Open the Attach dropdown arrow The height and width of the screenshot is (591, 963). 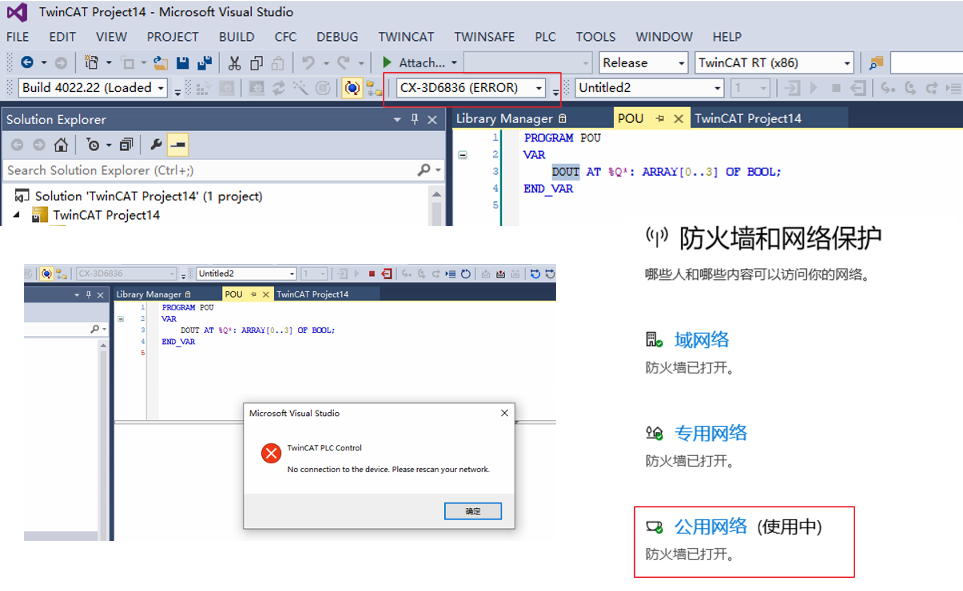[x=454, y=63]
